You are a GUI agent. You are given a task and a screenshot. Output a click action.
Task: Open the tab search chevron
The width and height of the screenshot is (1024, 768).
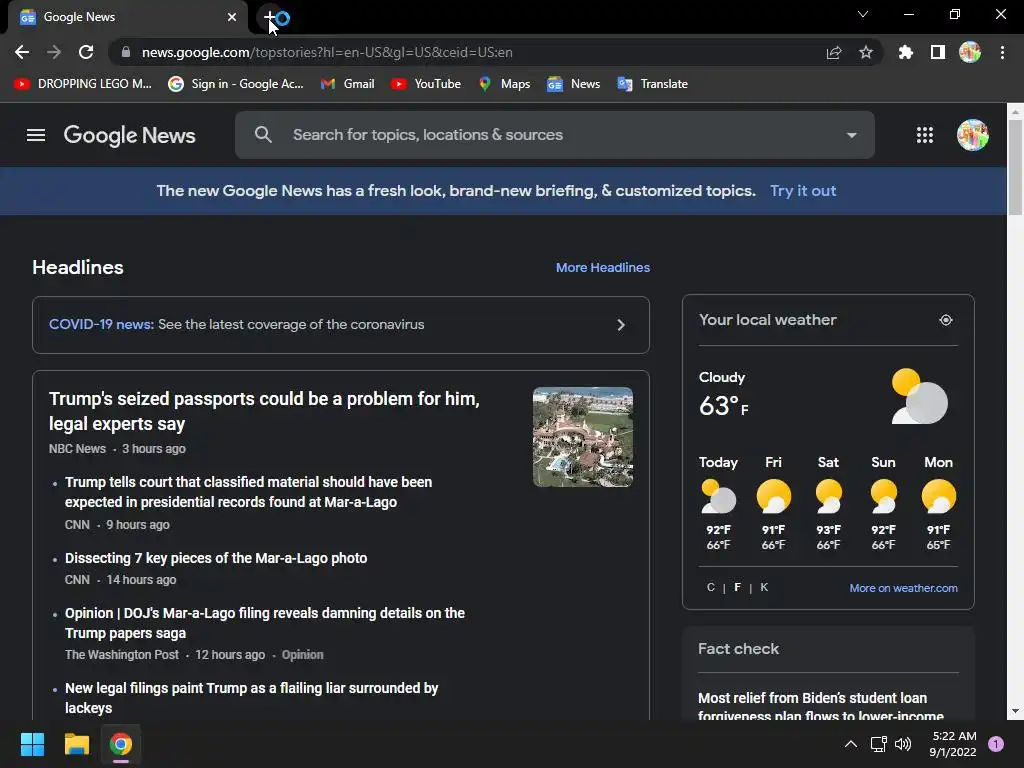[x=863, y=14]
